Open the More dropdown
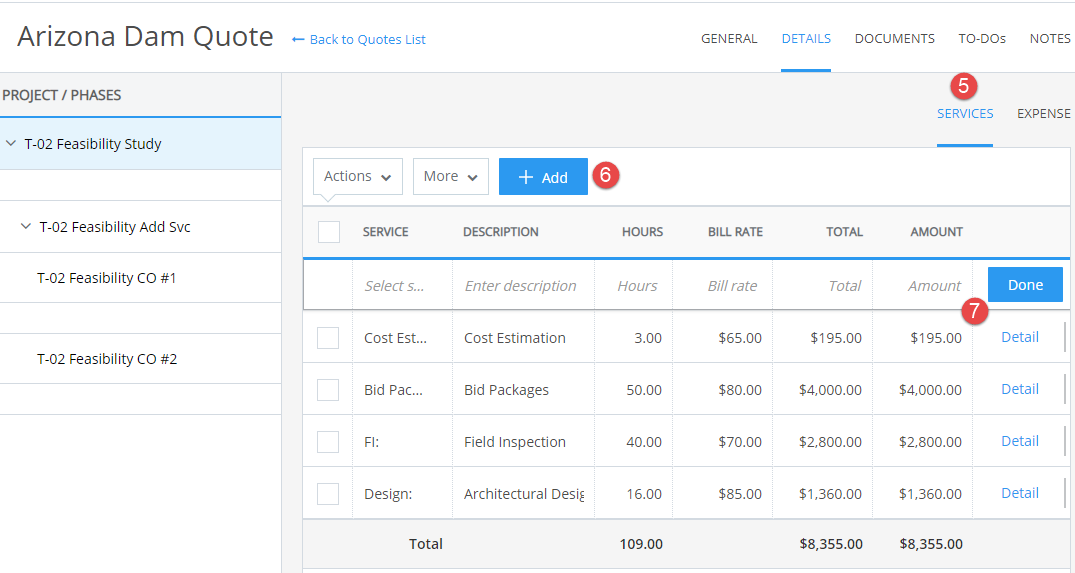 [450, 177]
